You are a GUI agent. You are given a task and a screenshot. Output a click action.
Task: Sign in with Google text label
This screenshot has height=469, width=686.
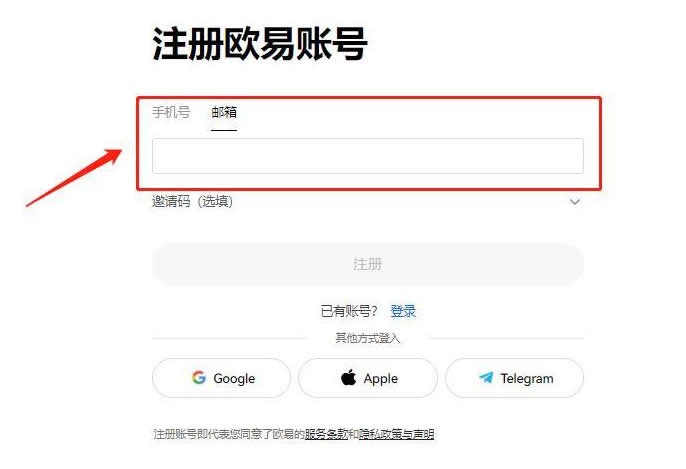tap(234, 378)
